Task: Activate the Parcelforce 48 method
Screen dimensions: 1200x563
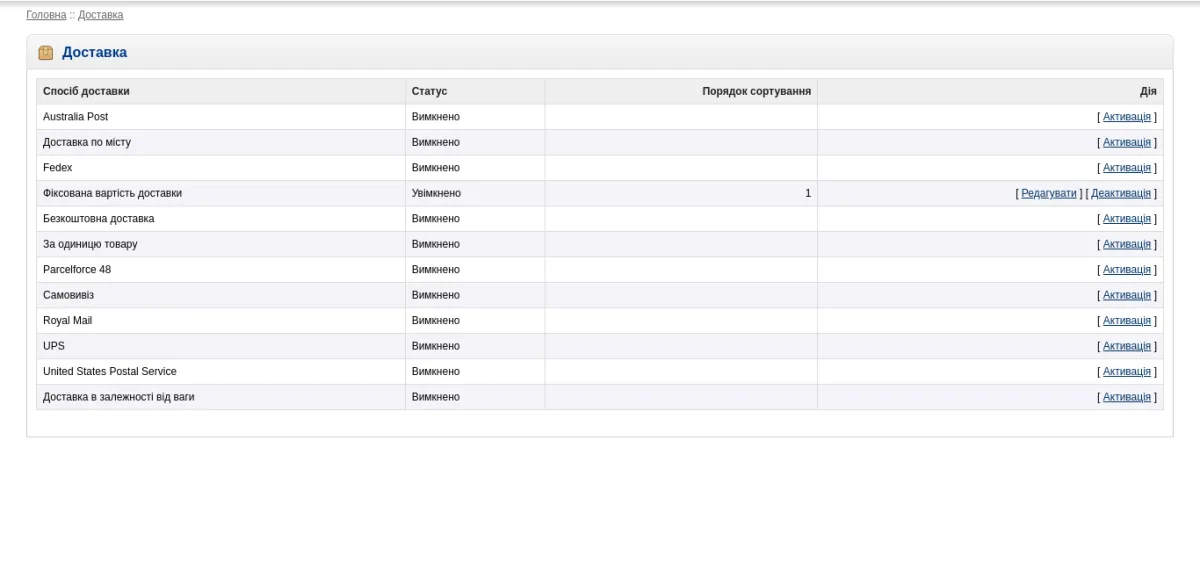Action: coord(1127,270)
